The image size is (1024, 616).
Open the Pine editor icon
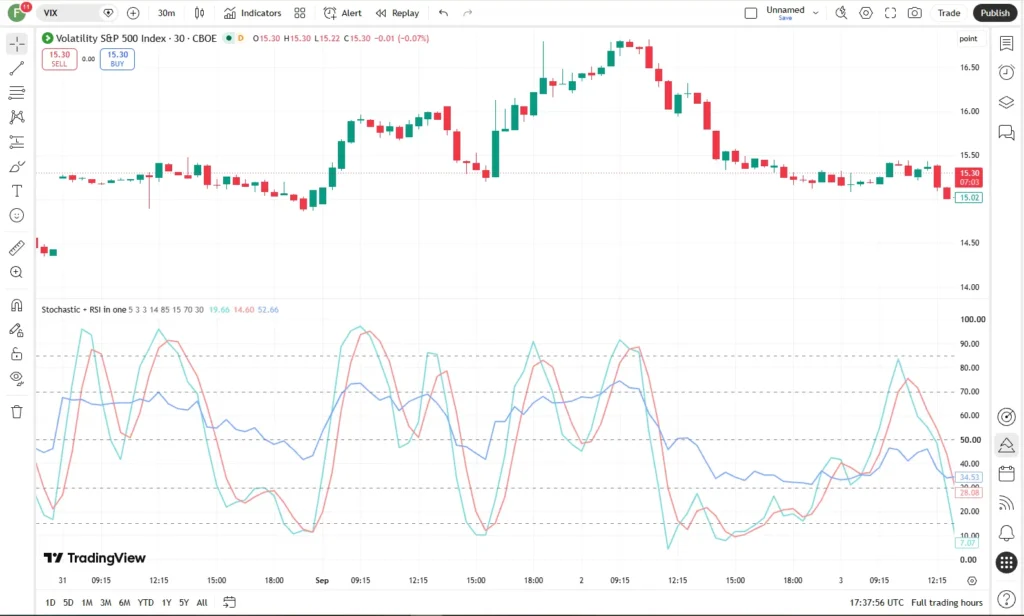[x=1006, y=446]
